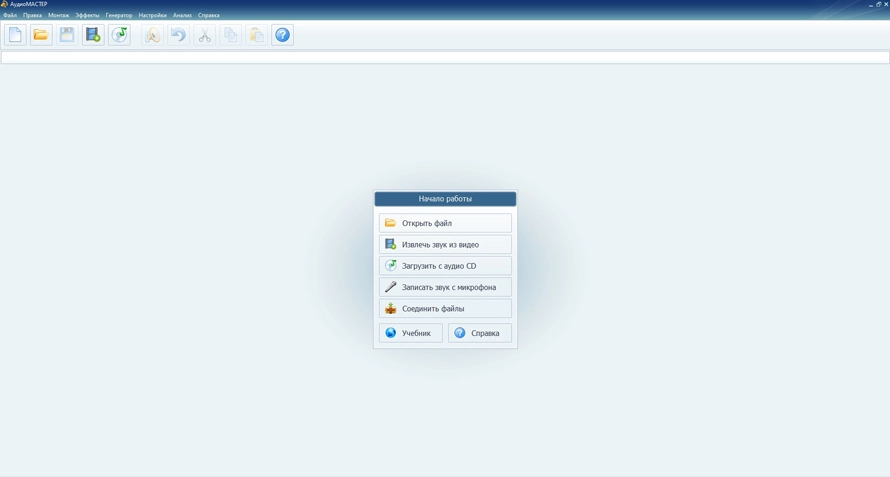Choose Соединить файлы
Image resolution: width=890 pixels, height=477 pixels.
tap(445, 309)
